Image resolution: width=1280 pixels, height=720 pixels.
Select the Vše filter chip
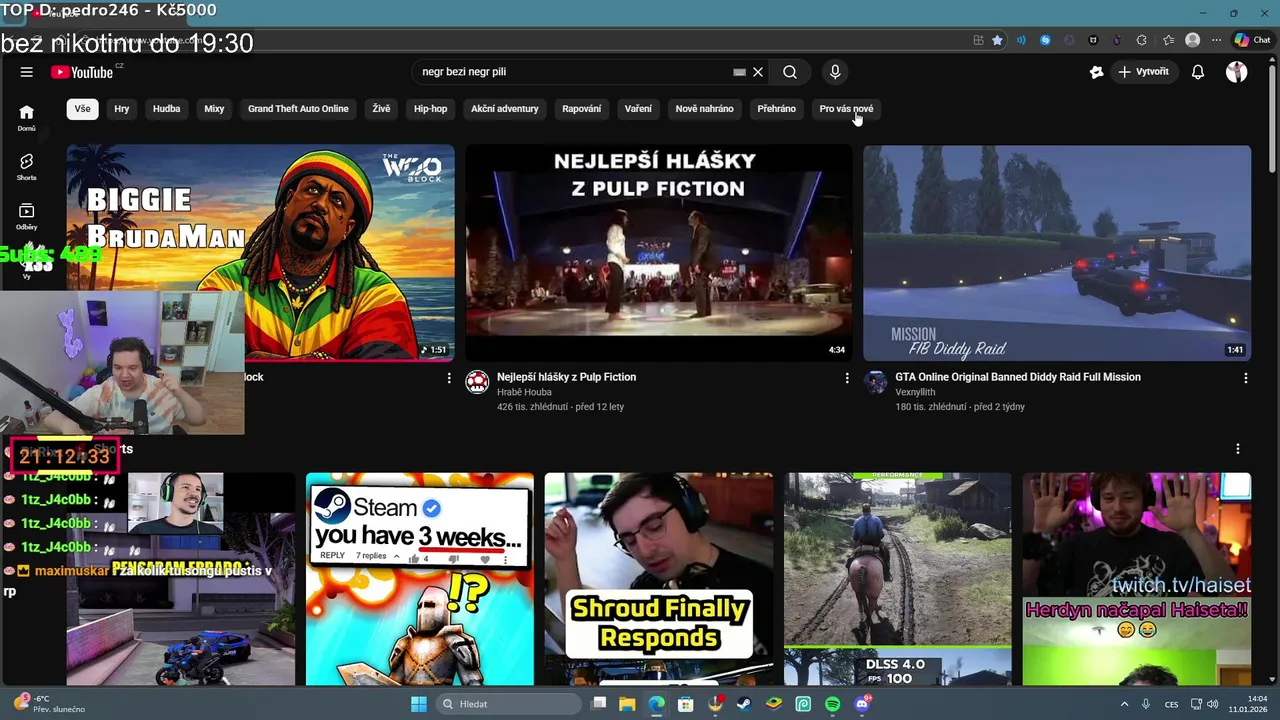(x=83, y=109)
